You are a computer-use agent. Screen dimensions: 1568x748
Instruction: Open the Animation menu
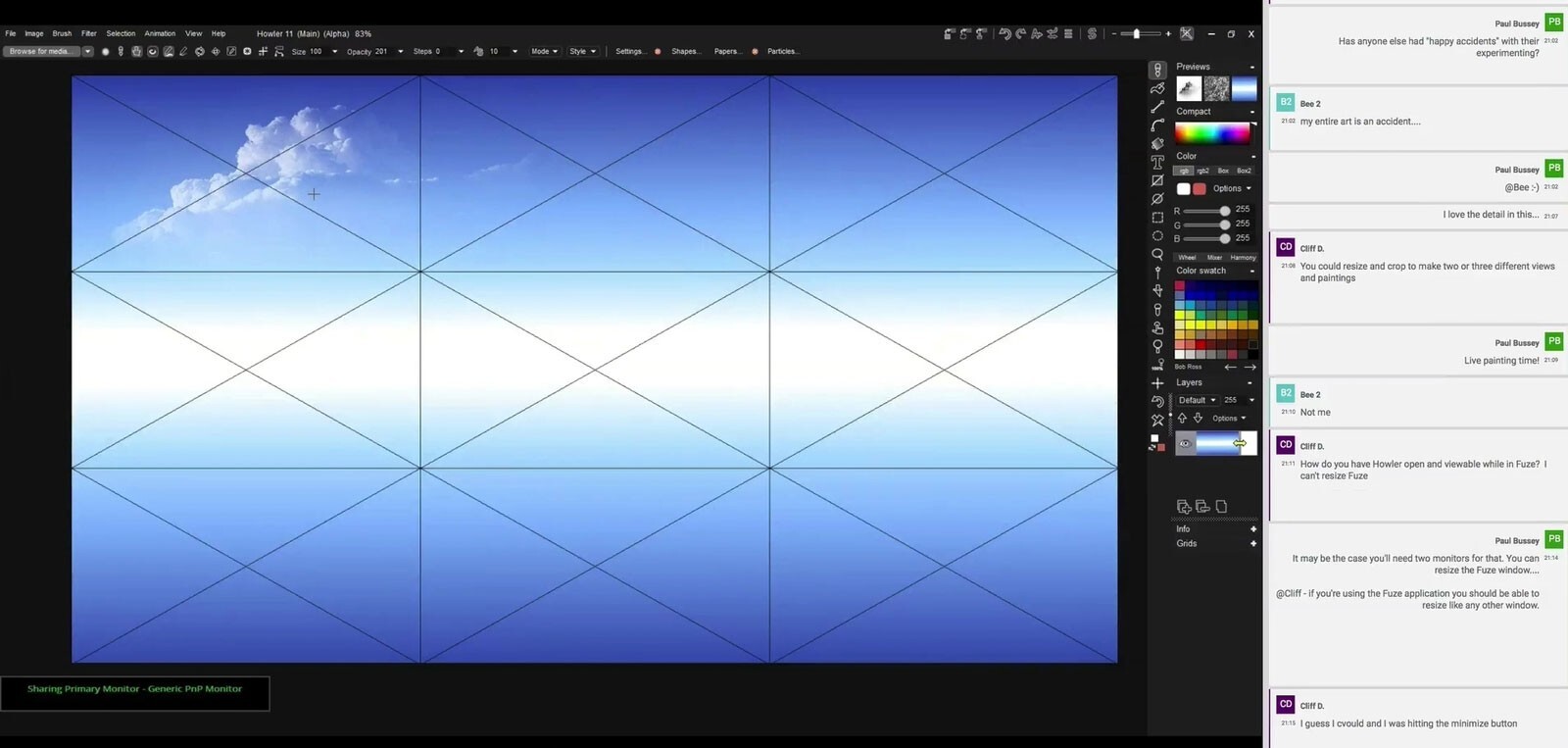tap(160, 33)
